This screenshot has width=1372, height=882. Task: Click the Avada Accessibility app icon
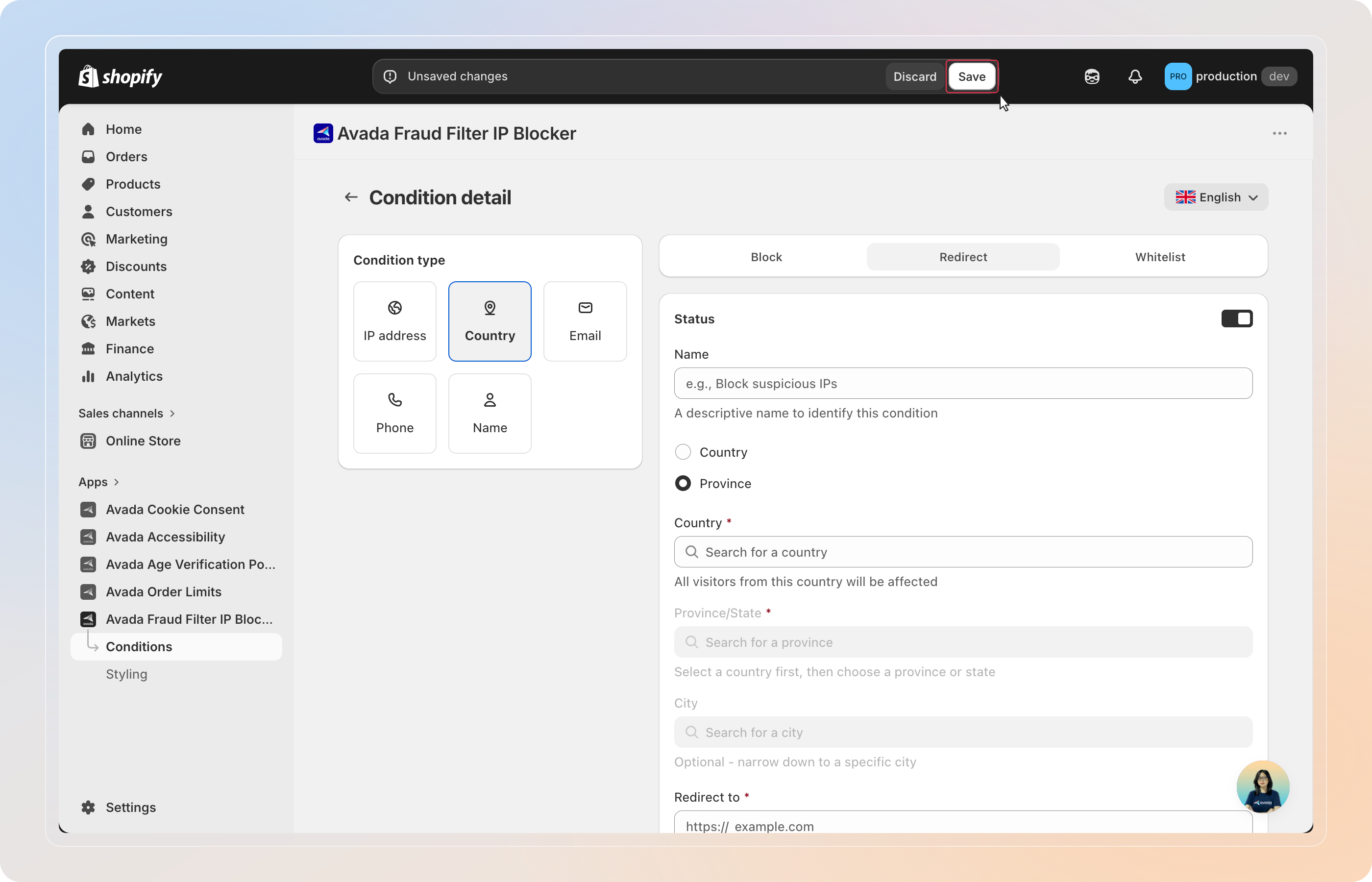(x=88, y=537)
